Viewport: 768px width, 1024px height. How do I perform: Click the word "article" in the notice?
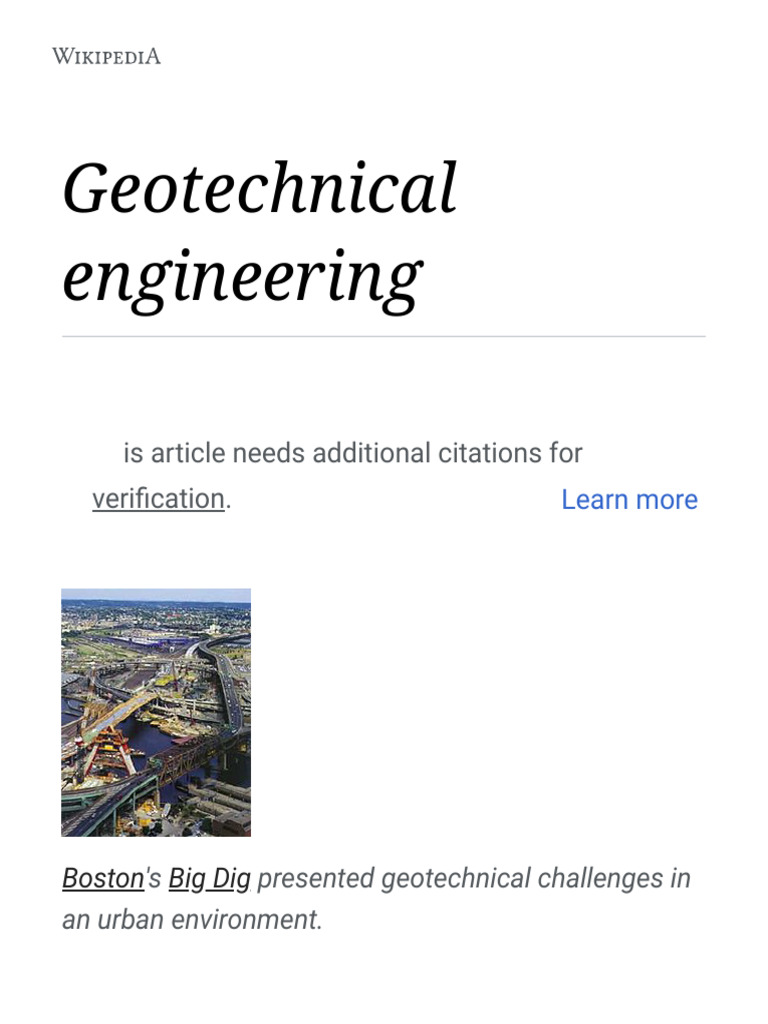point(188,453)
